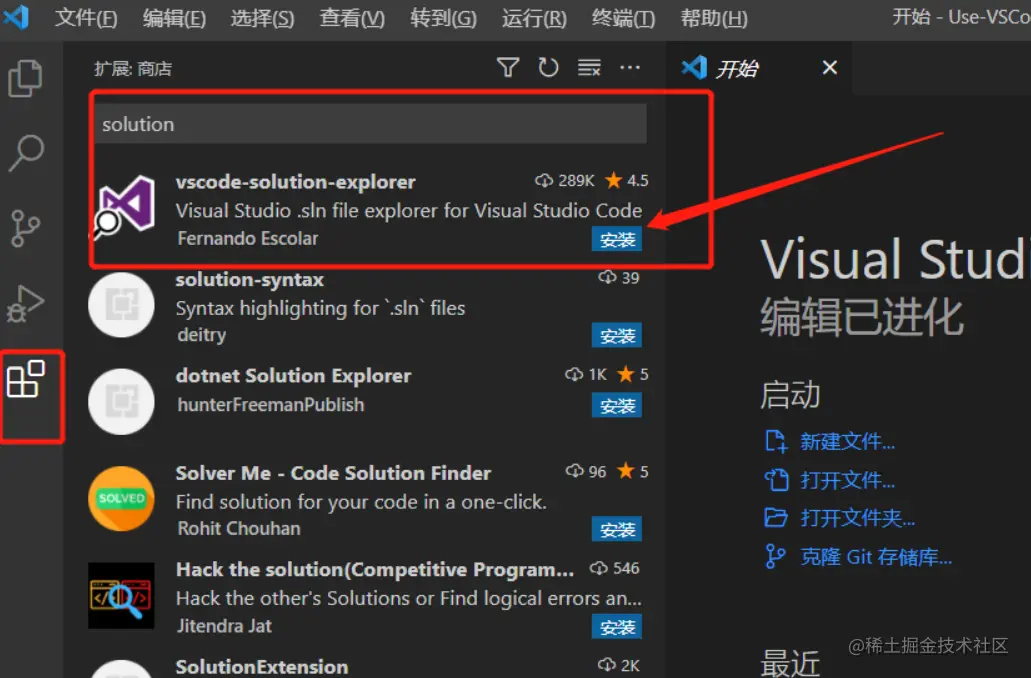Refresh the extensions list
Image resolution: width=1031 pixels, height=678 pixels.
point(548,67)
